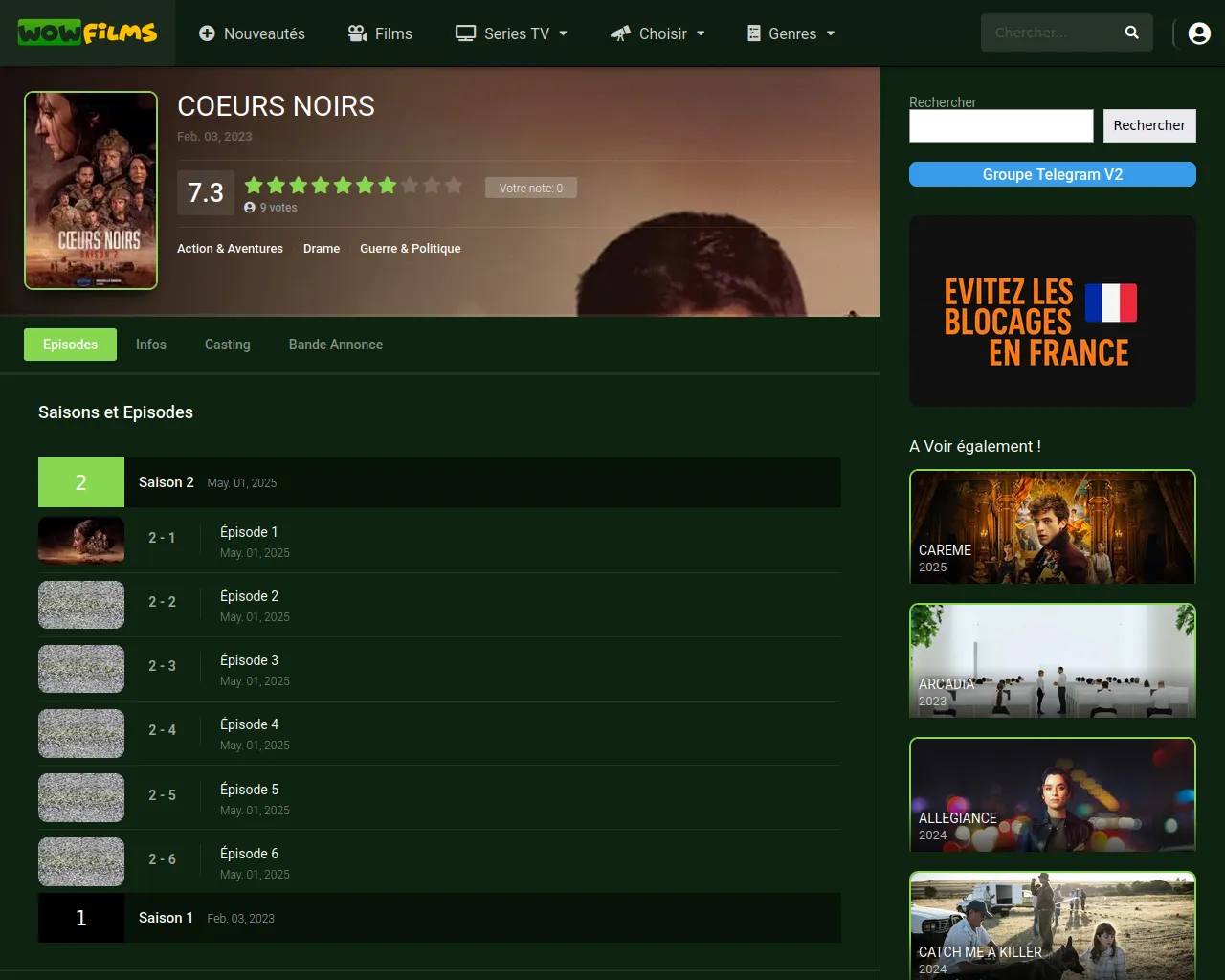Click the Choisir telescope icon
Viewport: 1225px width, 980px height.
pyautogui.click(x=621, y=33)
